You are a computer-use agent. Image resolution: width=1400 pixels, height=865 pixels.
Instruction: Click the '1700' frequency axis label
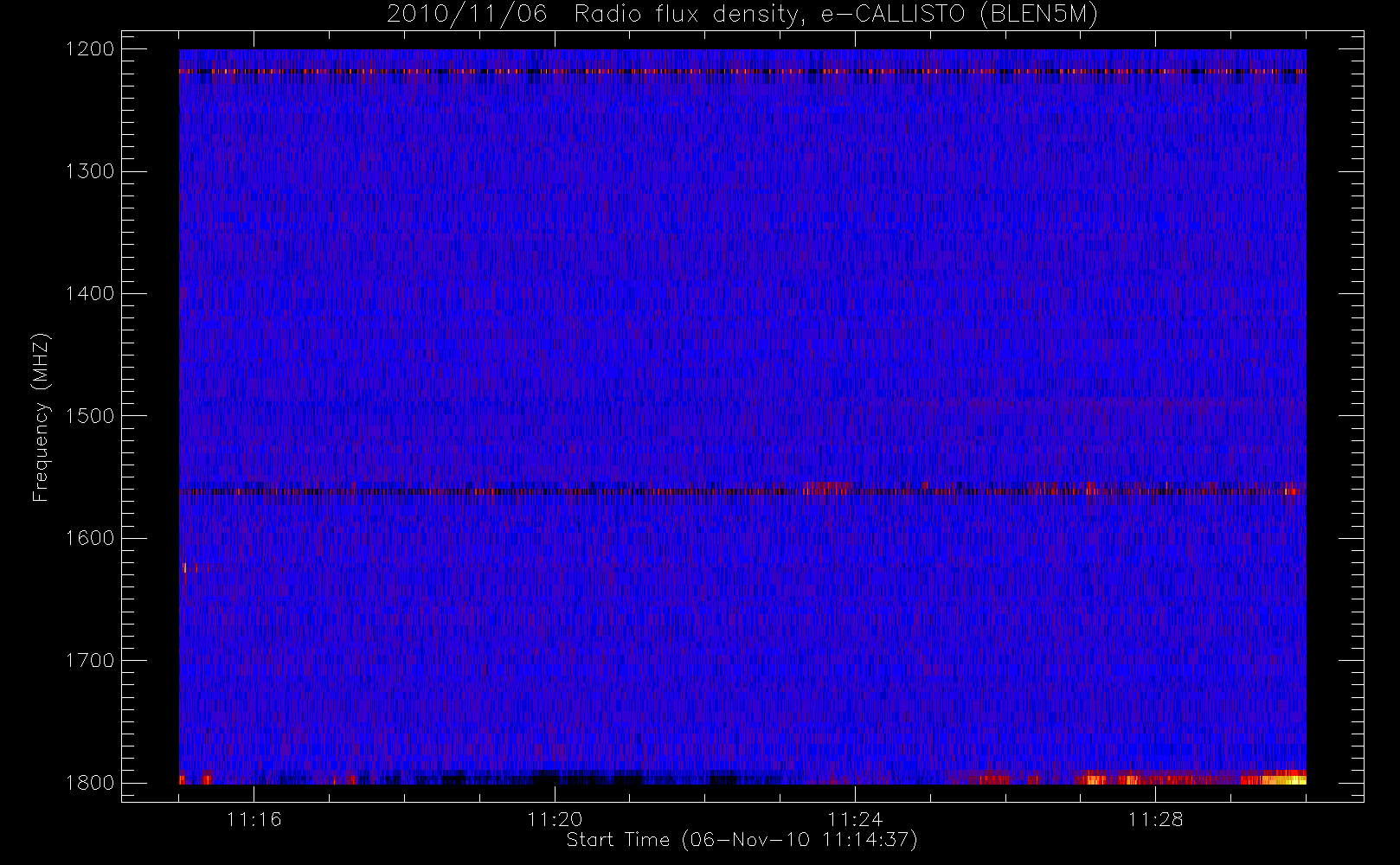click(91, 660)
